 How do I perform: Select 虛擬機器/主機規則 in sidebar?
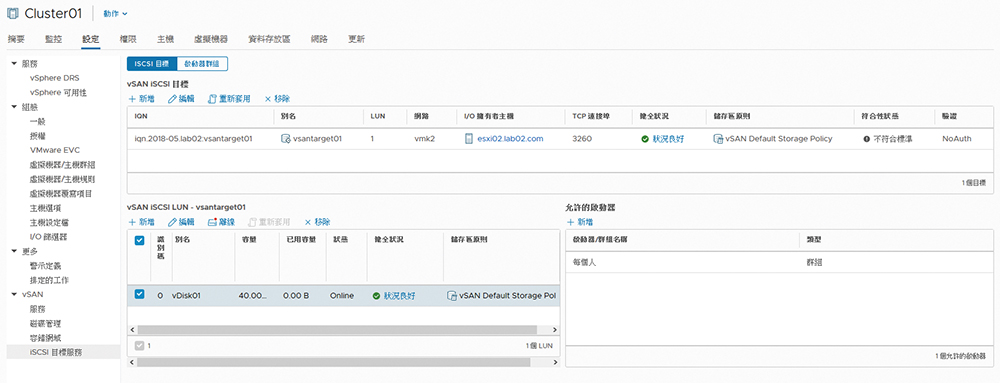click(62, 179)
